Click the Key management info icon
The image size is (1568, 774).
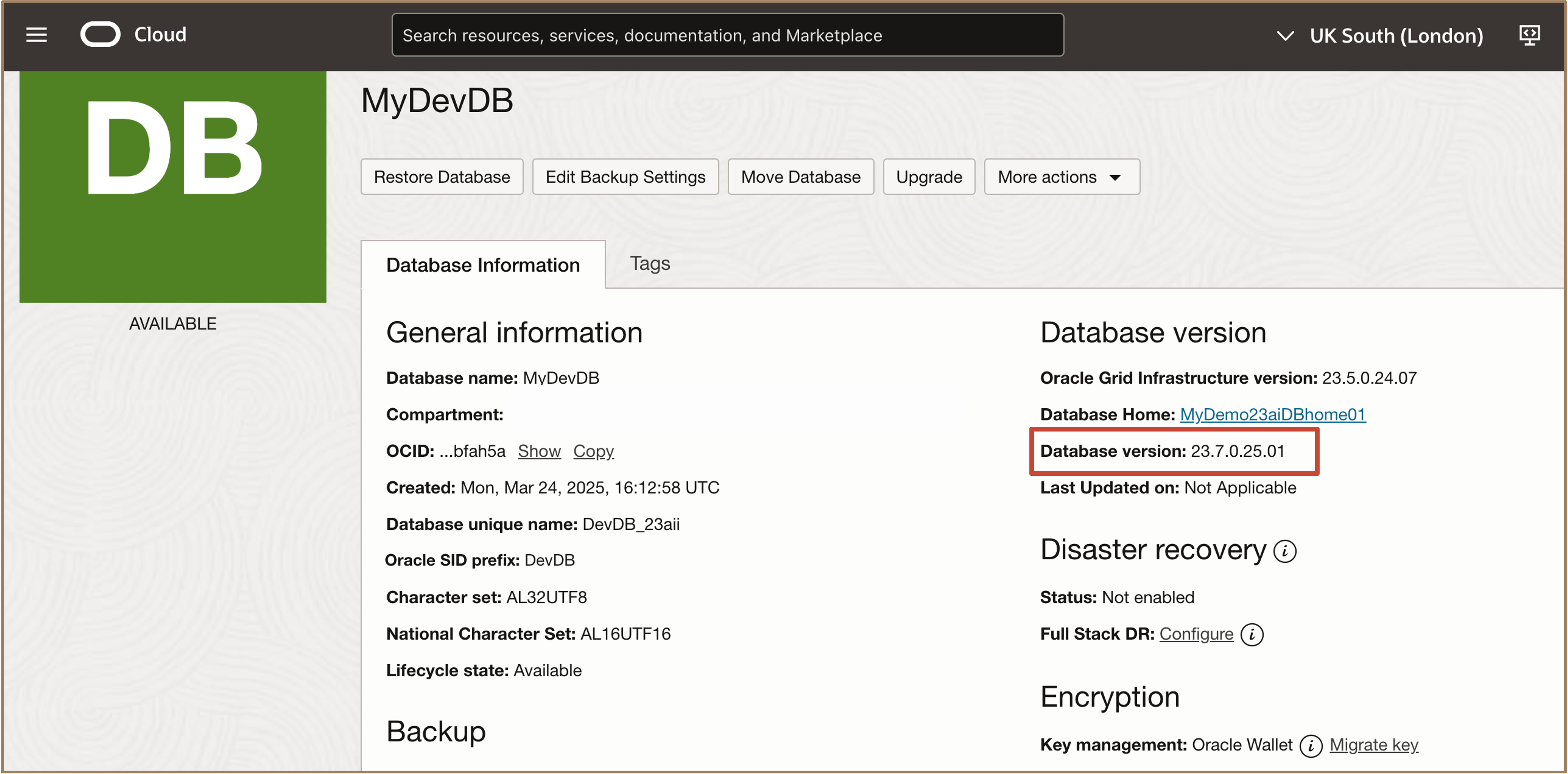tap(1310, 745)
